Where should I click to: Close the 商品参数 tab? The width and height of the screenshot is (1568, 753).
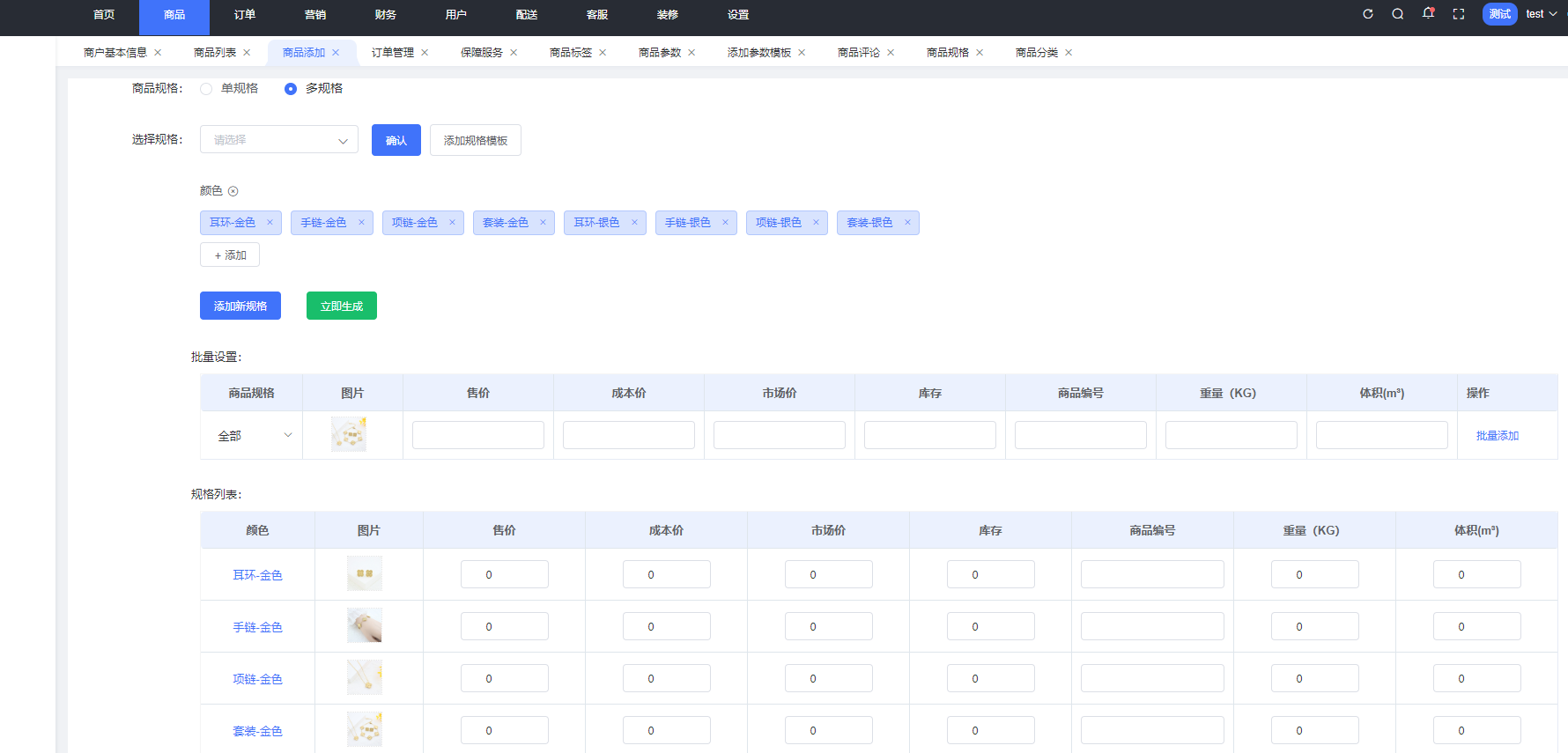(692, 53)
